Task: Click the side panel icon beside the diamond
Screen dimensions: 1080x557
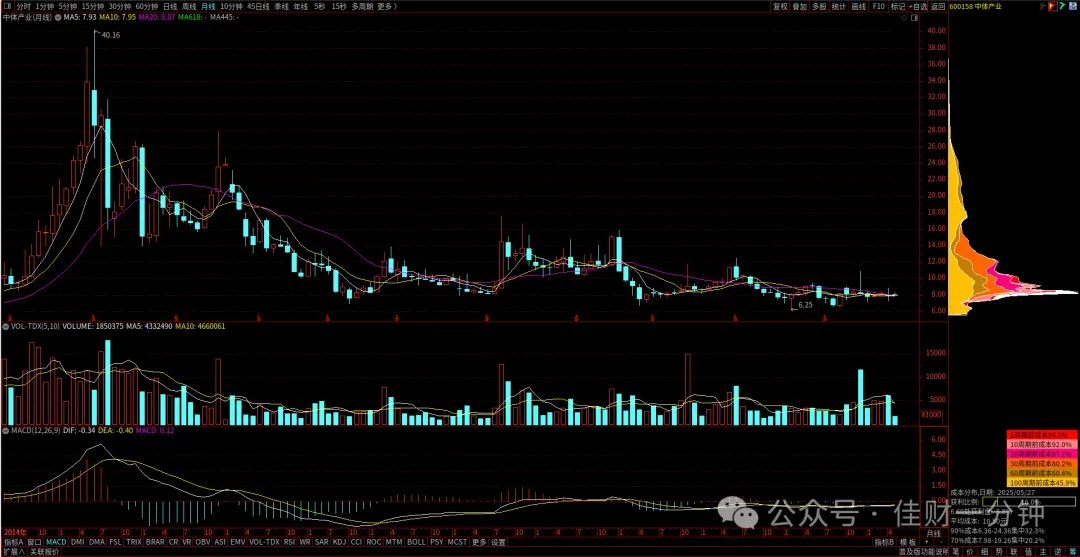Action: pos(915,18)
